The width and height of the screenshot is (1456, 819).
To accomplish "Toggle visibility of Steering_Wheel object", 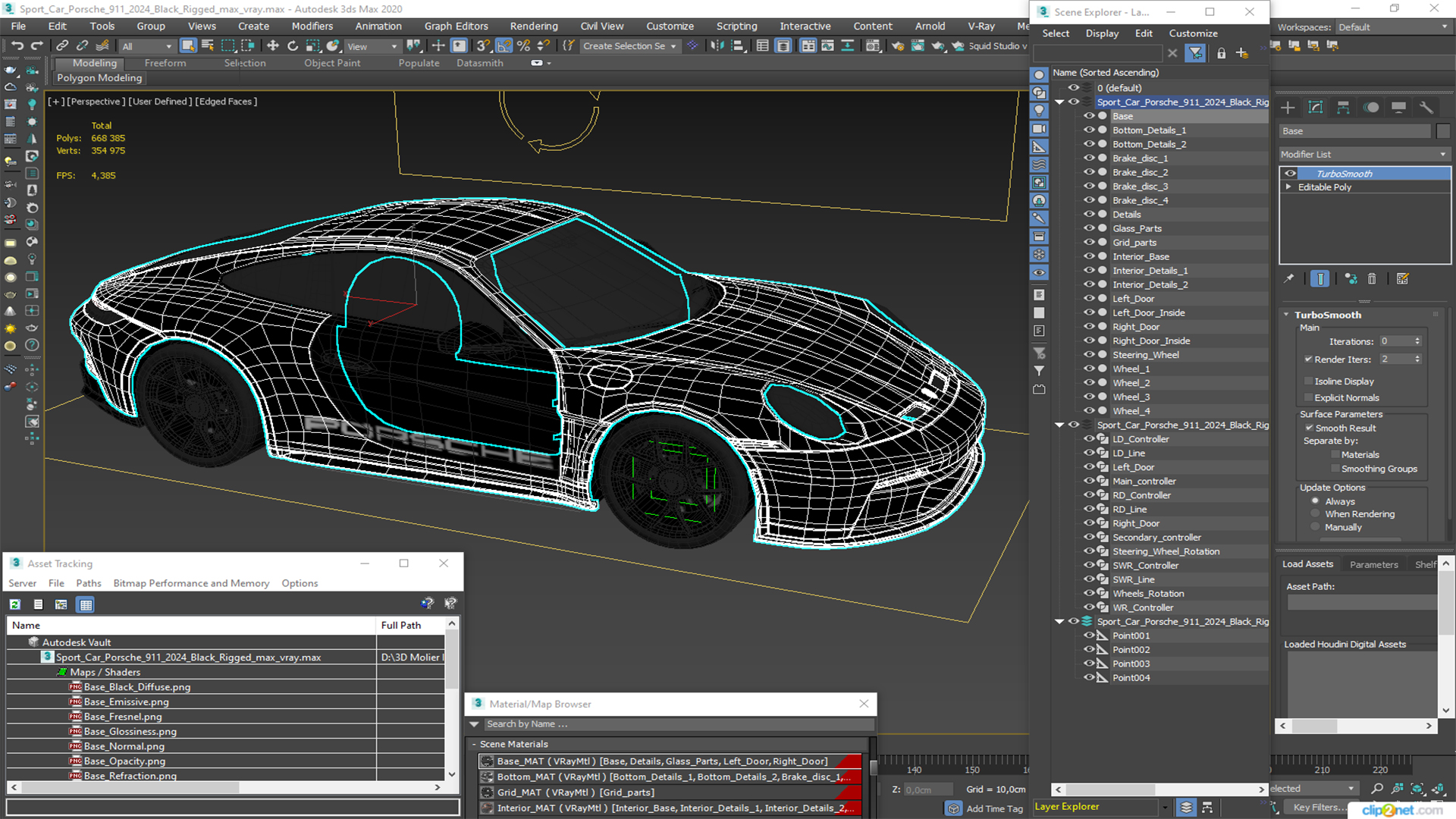I will click(x=1089, y=355).
